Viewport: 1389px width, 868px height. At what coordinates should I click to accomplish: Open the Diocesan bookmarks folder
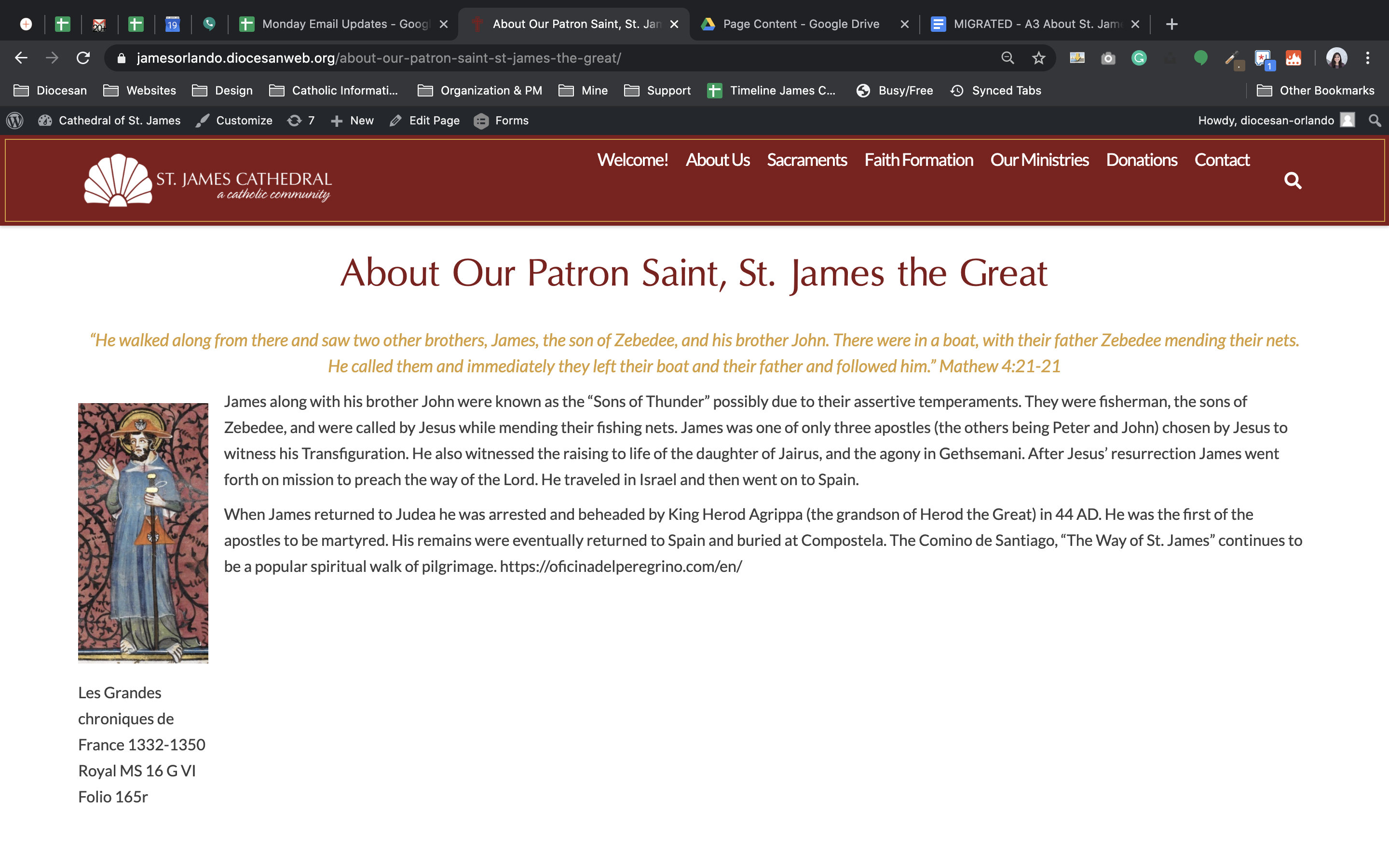(51, 91)
